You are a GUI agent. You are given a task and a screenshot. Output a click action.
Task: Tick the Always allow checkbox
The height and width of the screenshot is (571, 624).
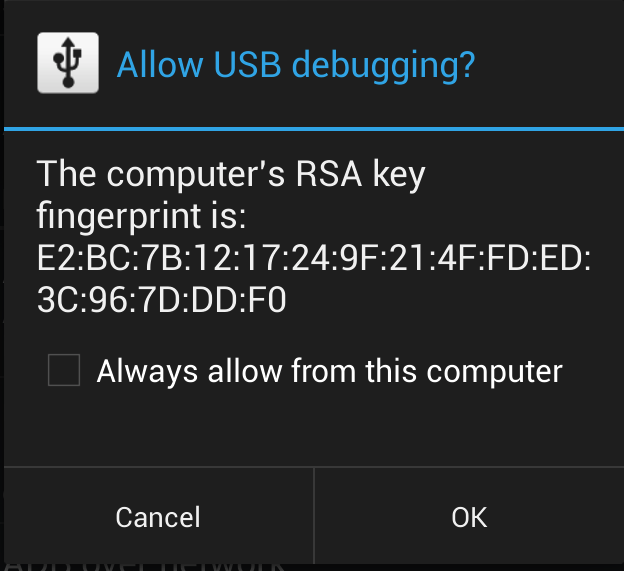coord(64,370)
